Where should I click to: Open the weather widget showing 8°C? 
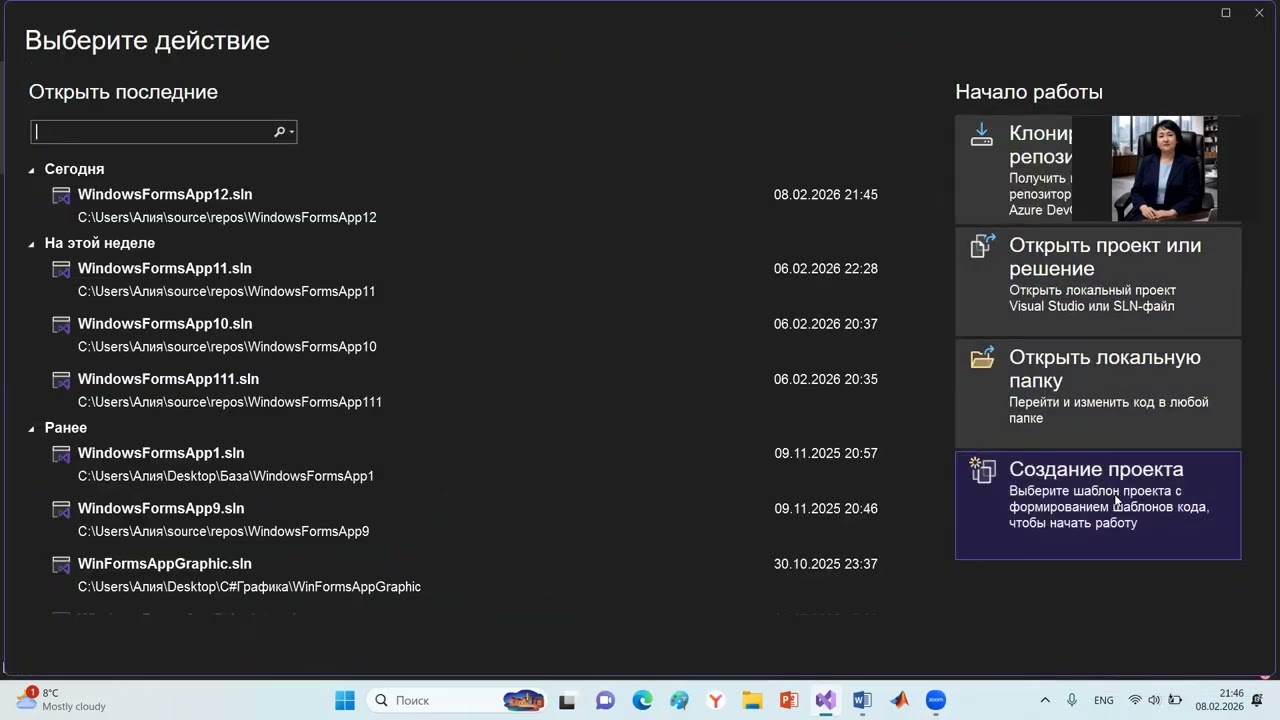click(x=62, y=699)
